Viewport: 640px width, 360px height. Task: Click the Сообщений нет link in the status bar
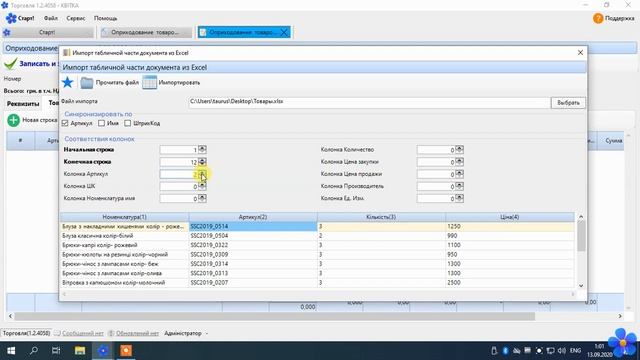83,333
